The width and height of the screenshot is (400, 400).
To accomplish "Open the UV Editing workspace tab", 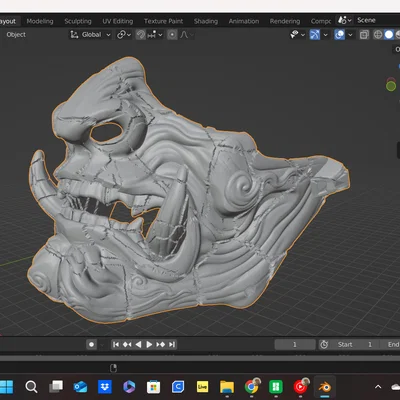I will [x=117, y=21].
